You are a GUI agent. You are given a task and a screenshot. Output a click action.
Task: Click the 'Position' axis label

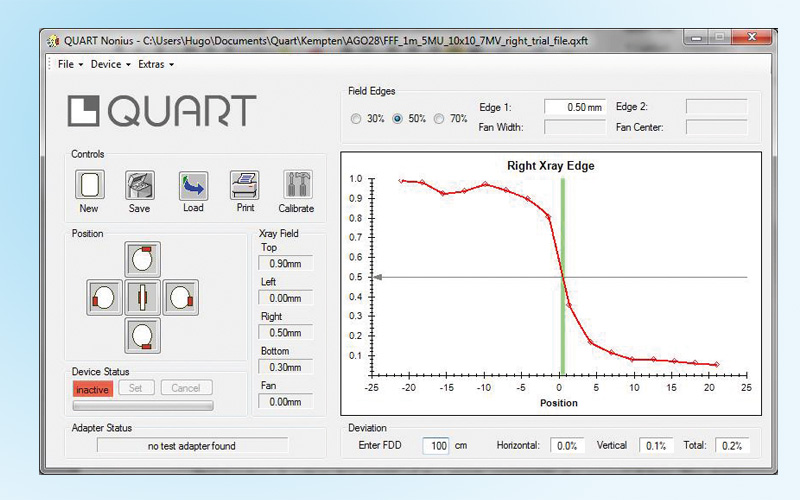point(559,403)
